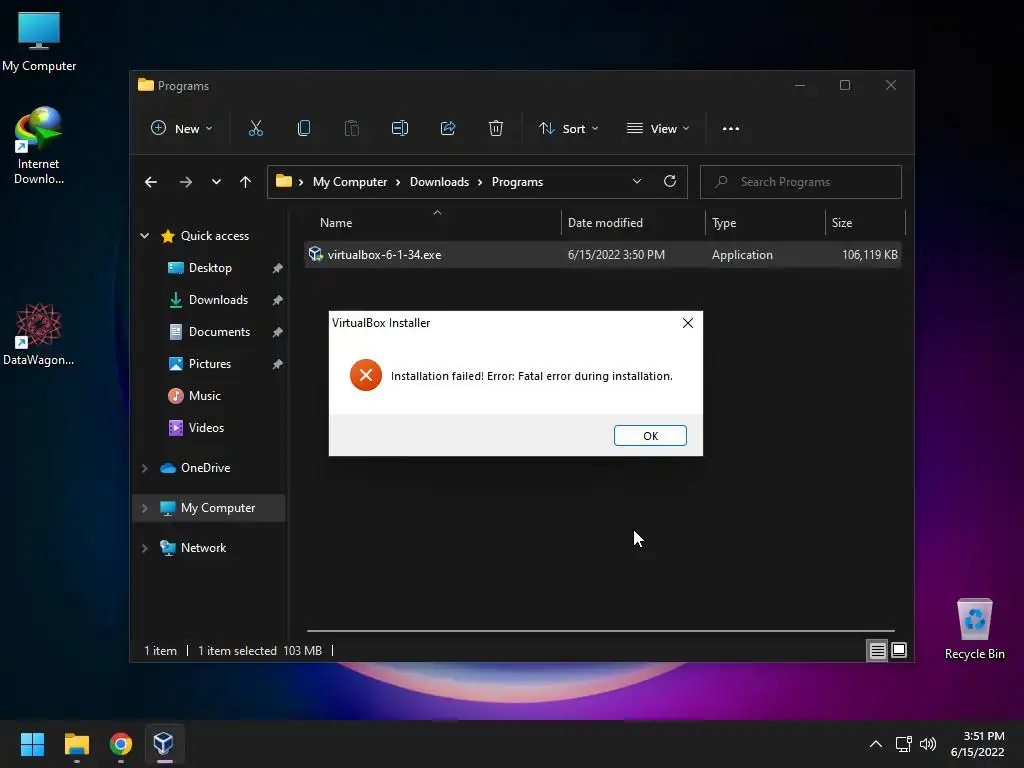Screen dimensions: 1024x768
Task: Open Videos in Quick access
Action: click(x=206, y=428)
